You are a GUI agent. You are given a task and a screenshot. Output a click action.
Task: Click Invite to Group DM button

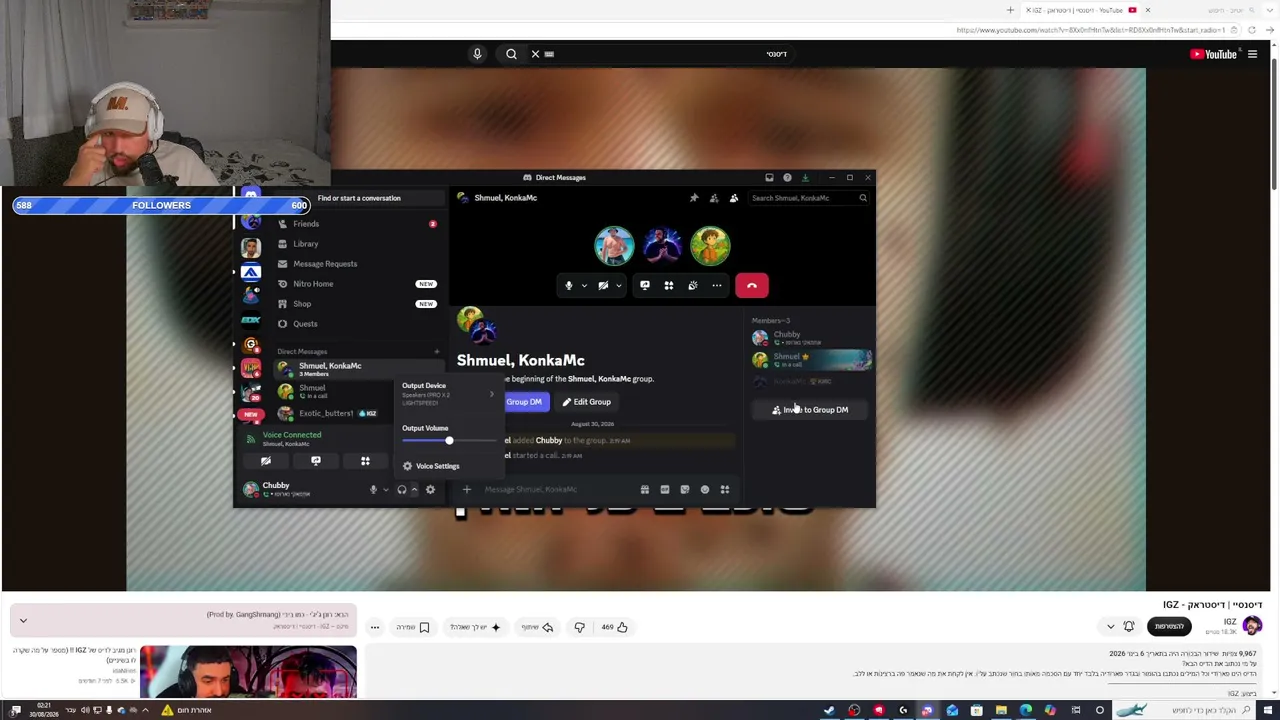(810, 410)
